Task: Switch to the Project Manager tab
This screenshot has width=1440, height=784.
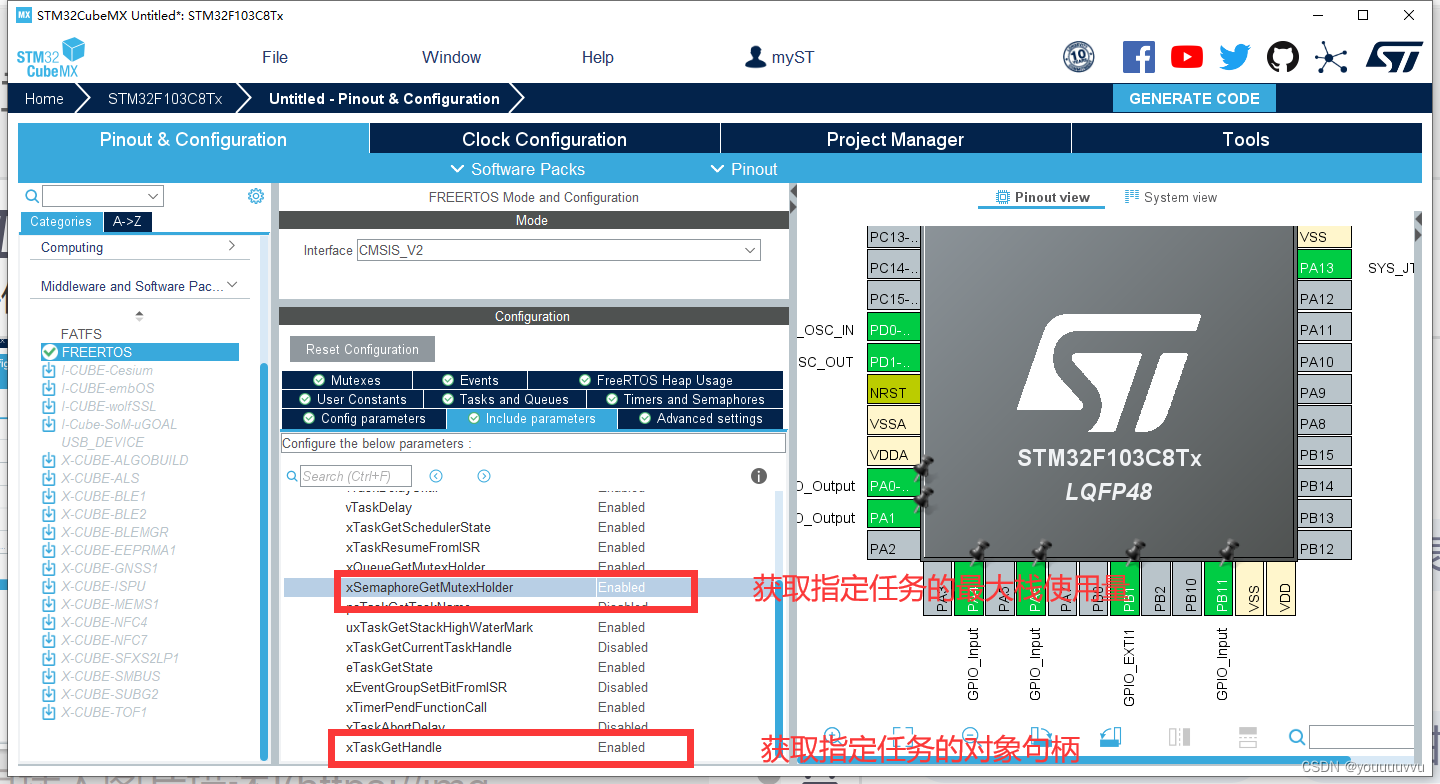Action: point(896,139)
